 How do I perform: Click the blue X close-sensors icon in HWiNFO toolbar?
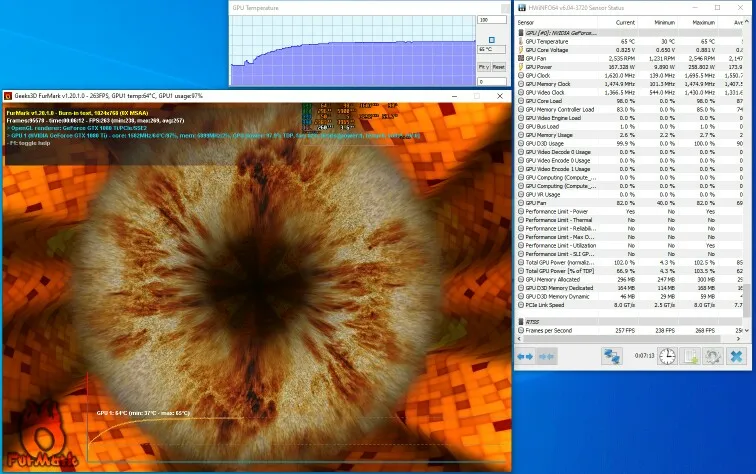coord(736,356)
